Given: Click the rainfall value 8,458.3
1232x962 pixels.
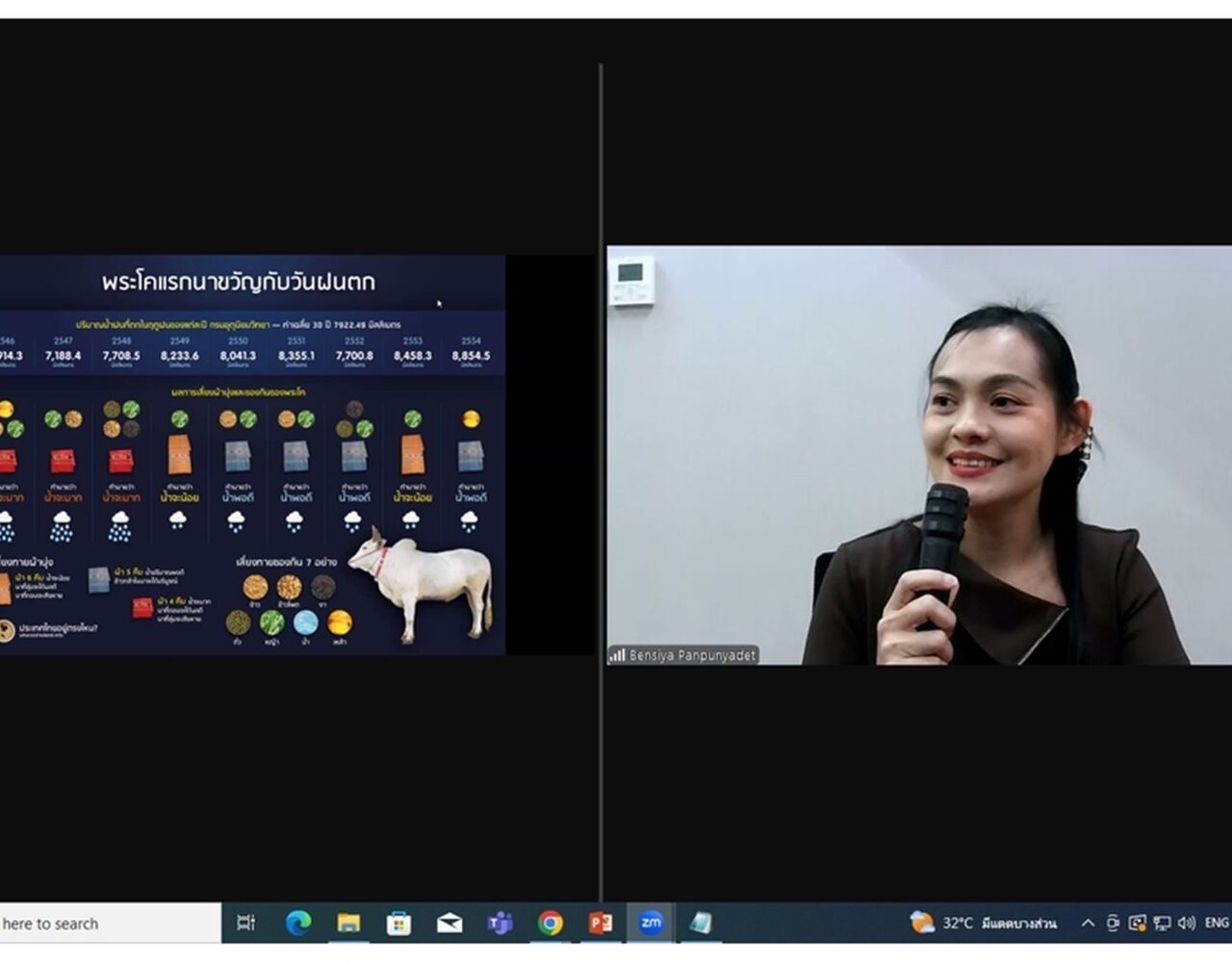Looking at the screenshot, I should pyautogui.click(x=413, y=355).
